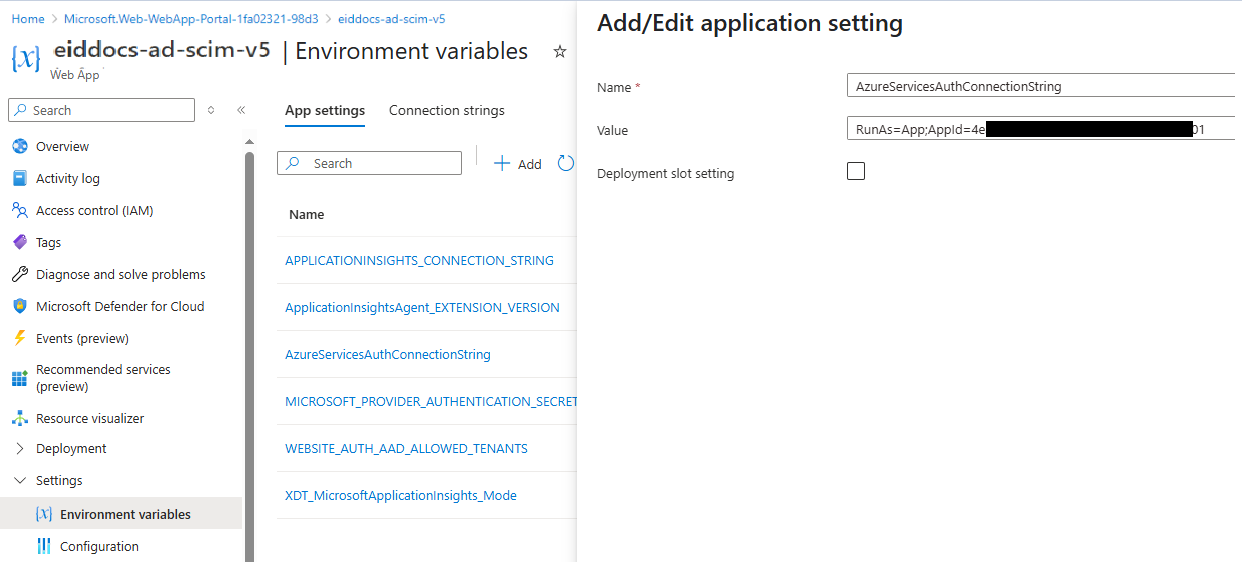This screenshot has width=1242, height=564.
Task: Click the Resource visualizer icon
Action: [x=19, y=419]
